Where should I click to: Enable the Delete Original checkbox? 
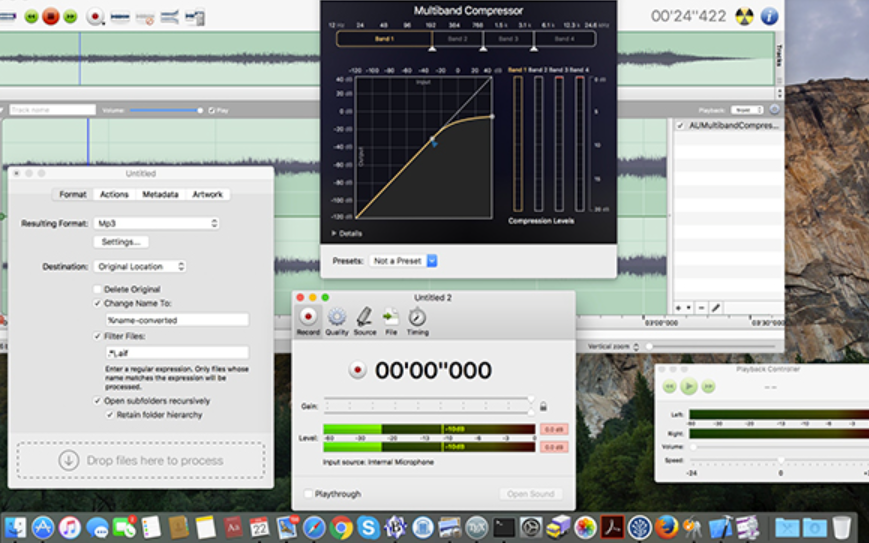pyautogui.click(x=98, y=289)
